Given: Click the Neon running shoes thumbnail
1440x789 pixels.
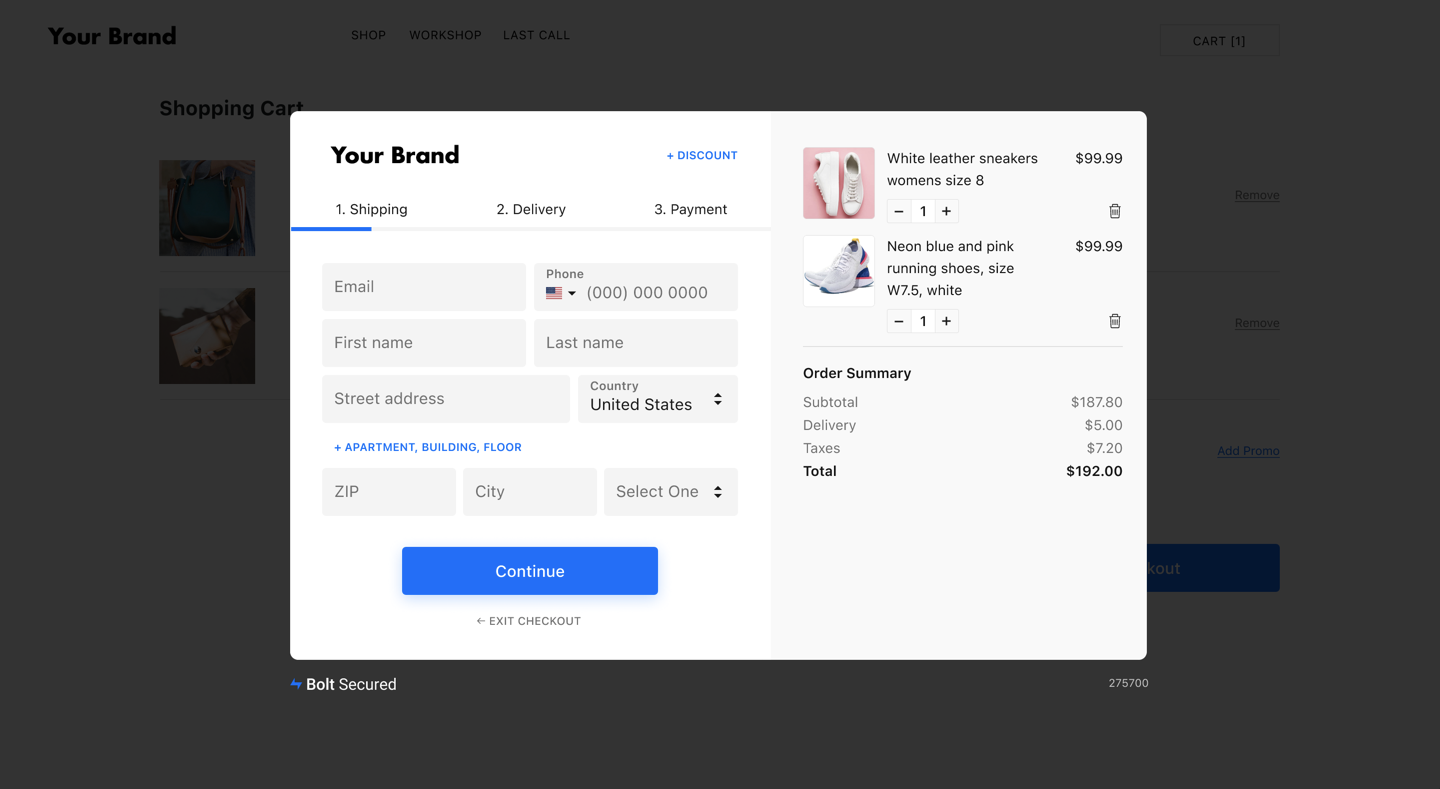Looking at the screenshot, I should tap(839, 271).
